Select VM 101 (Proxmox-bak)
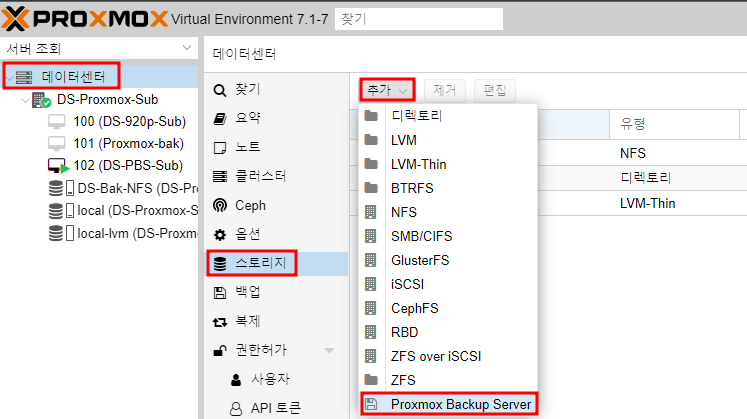Screen dimensions: 747x419 pyautogui.click(x=129, y=143)
